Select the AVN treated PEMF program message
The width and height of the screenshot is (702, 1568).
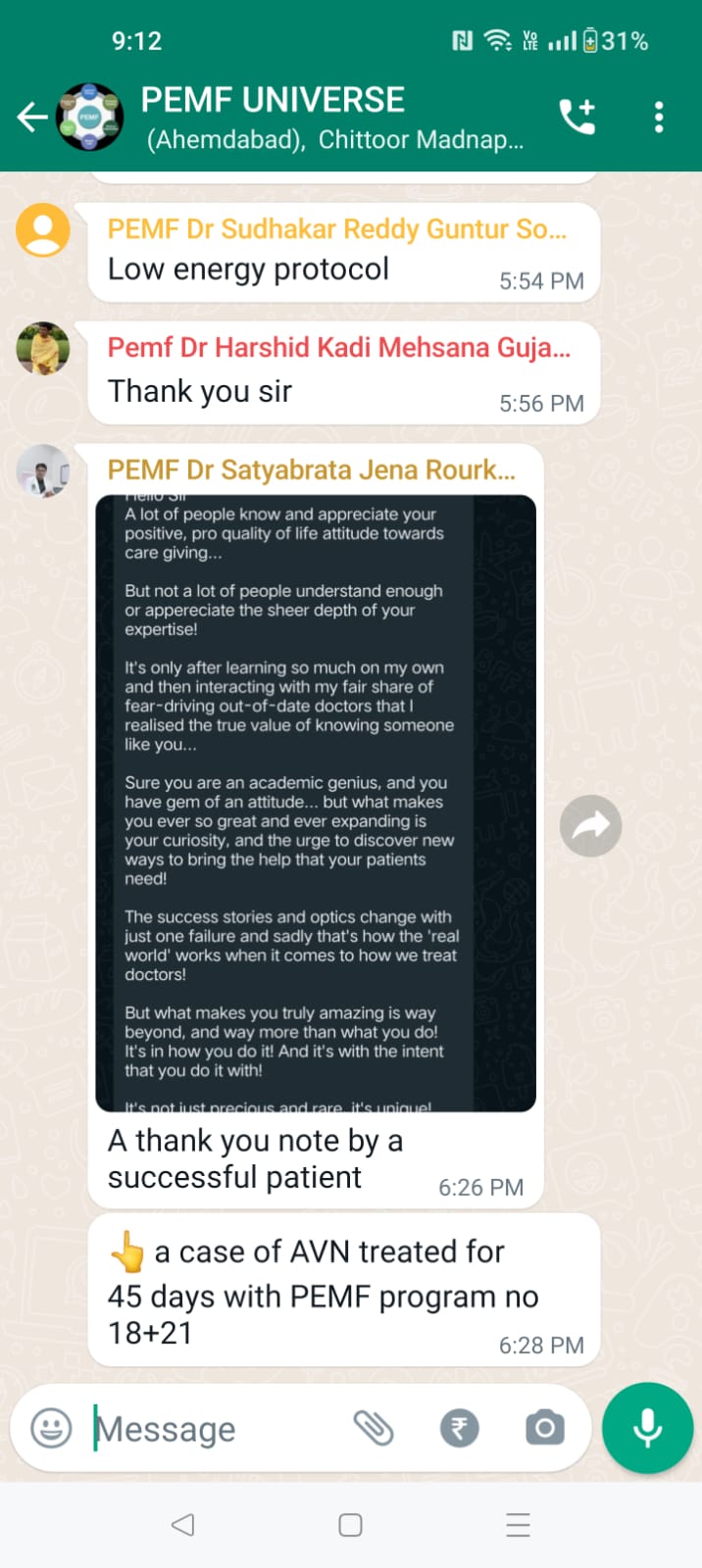click(x=343, y=1290)
